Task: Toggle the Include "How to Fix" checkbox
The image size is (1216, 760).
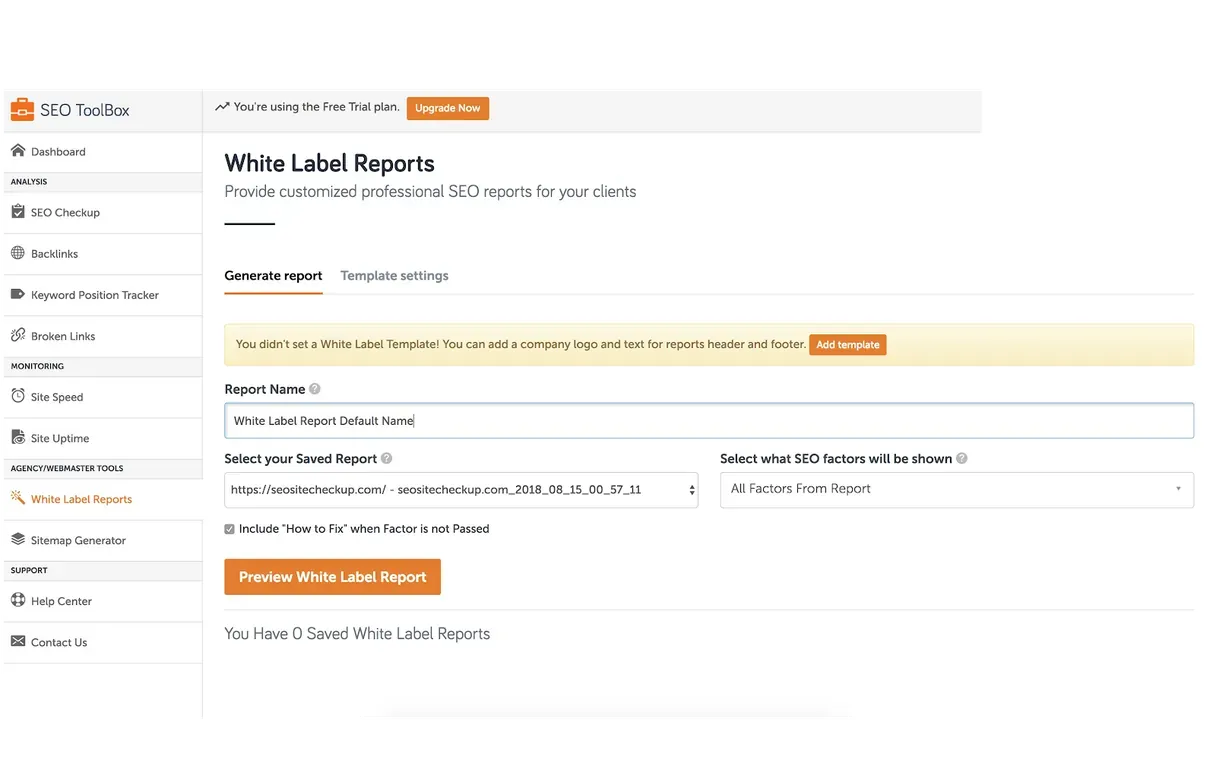Action: 230,529
